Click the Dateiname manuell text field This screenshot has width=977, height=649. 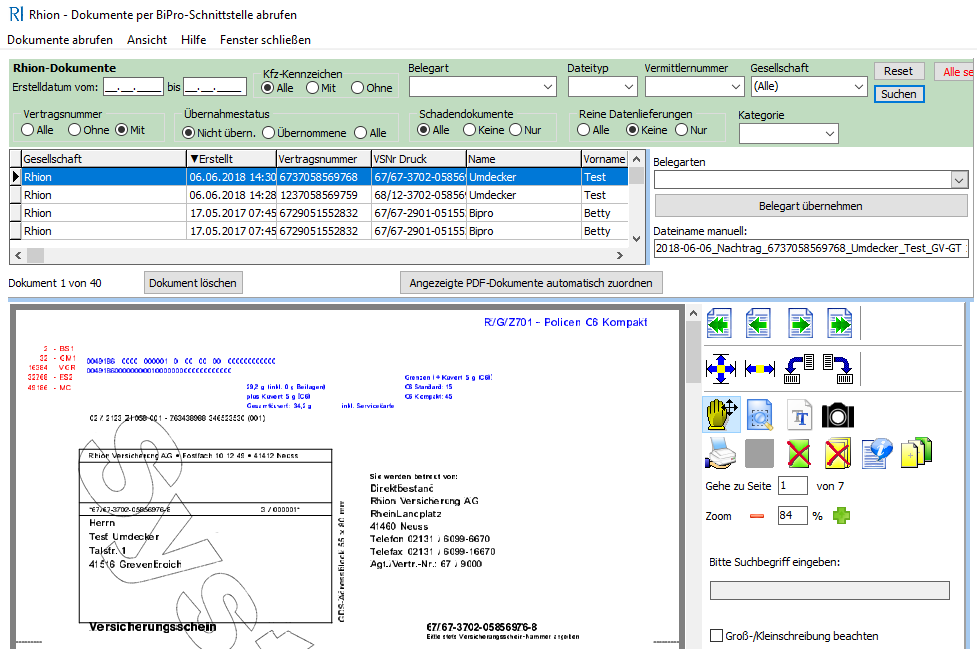[x=811, y=248]
